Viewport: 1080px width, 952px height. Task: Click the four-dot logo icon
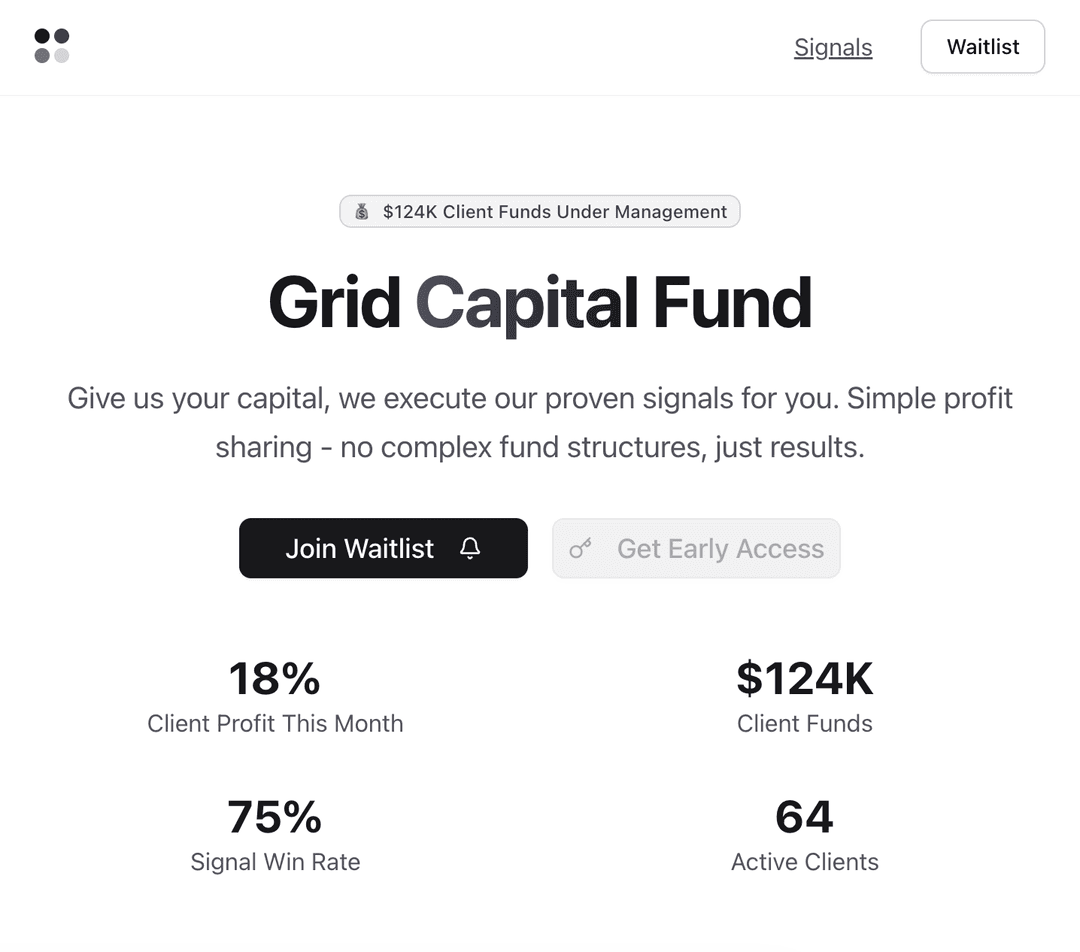(52, 46)
